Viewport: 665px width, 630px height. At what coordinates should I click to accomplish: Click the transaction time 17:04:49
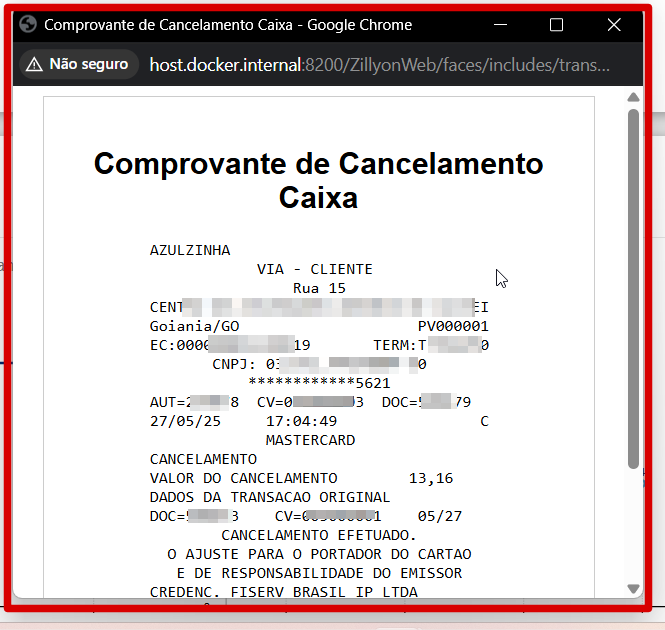(x=301, y=421)
